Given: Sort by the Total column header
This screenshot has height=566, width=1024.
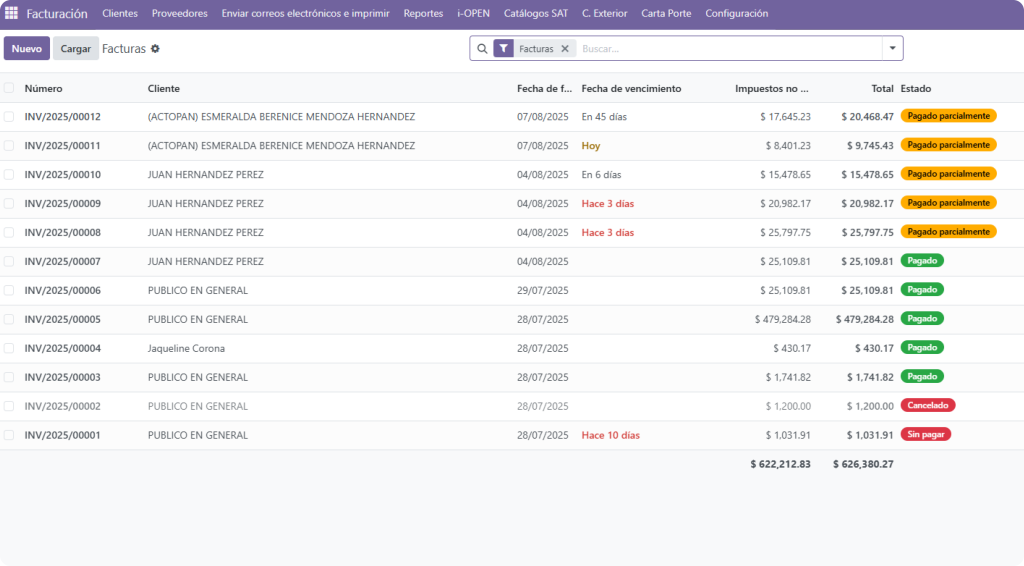Looking at the screenshot, I should click(x=881, y=88).
